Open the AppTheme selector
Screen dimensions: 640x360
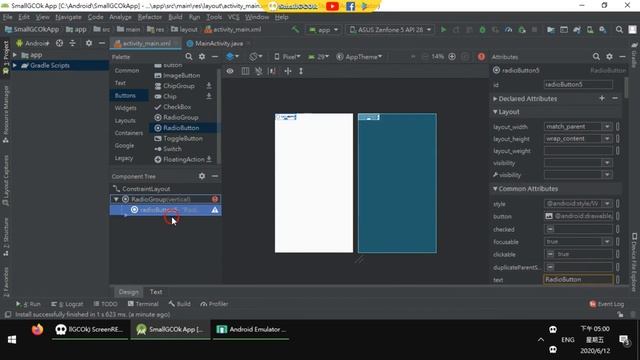pos(359,57)
